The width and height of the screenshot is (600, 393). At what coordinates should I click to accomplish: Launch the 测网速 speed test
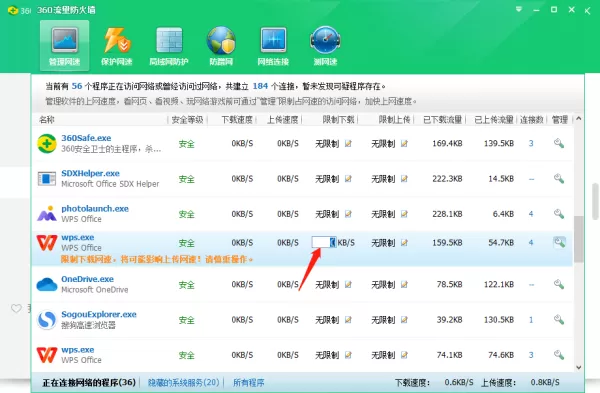coord(325,46)
